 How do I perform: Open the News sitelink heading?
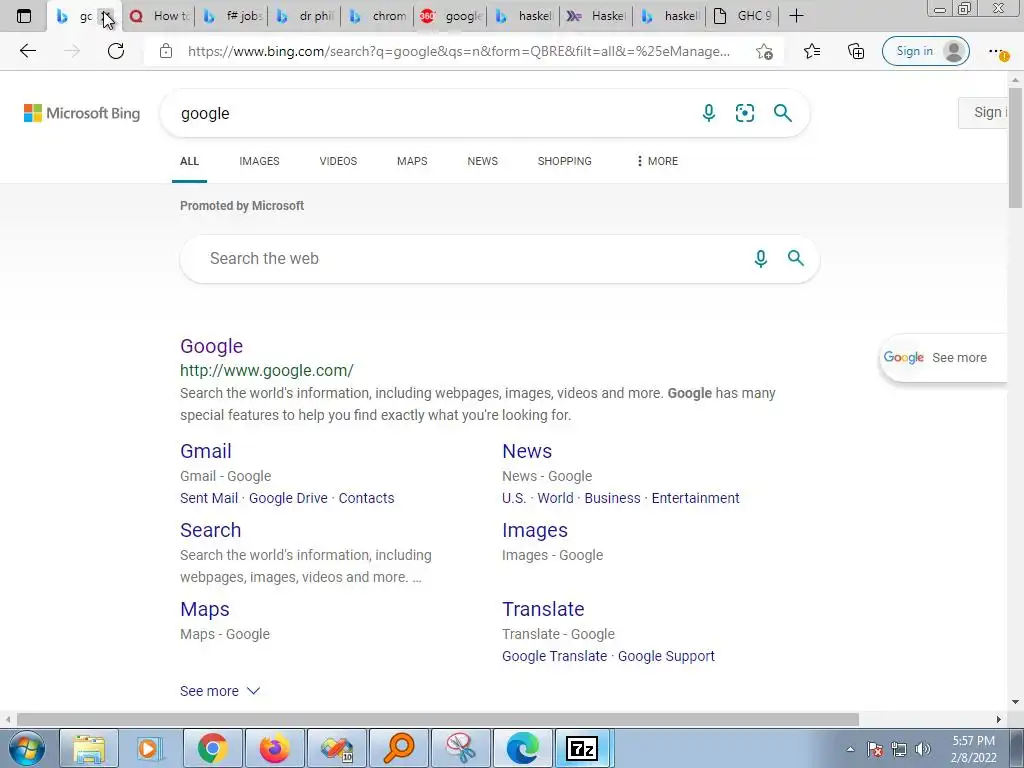(527, 451)
